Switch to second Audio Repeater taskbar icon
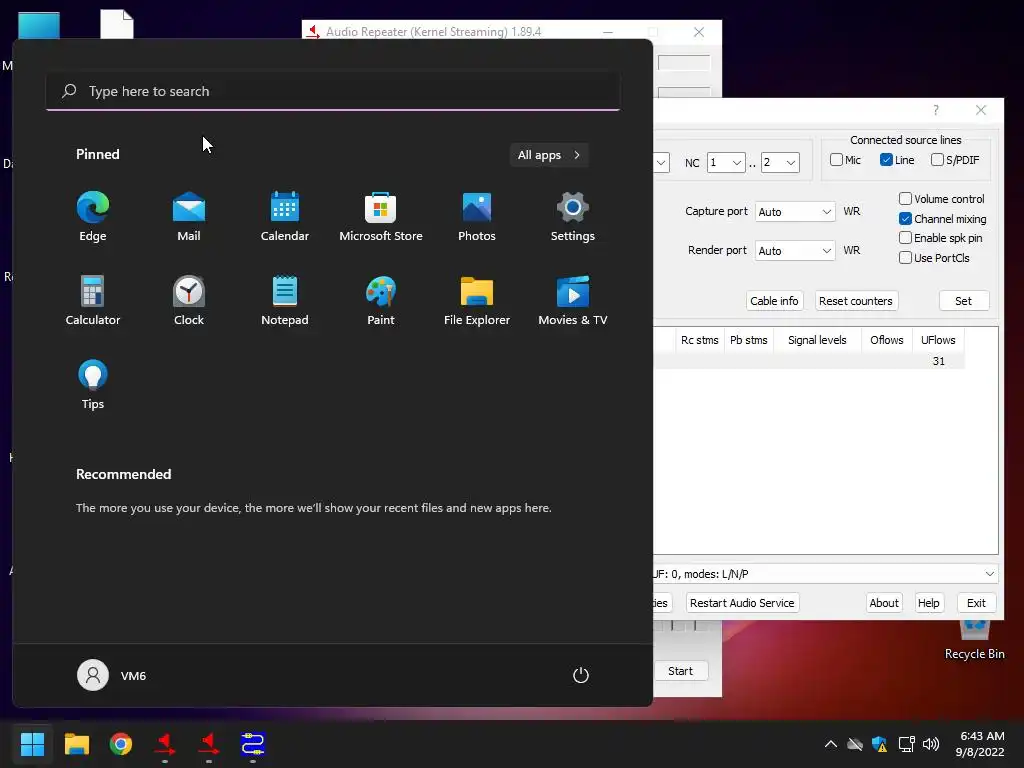This screenshot has width=1024, height=768. click(x=209, y=744)
